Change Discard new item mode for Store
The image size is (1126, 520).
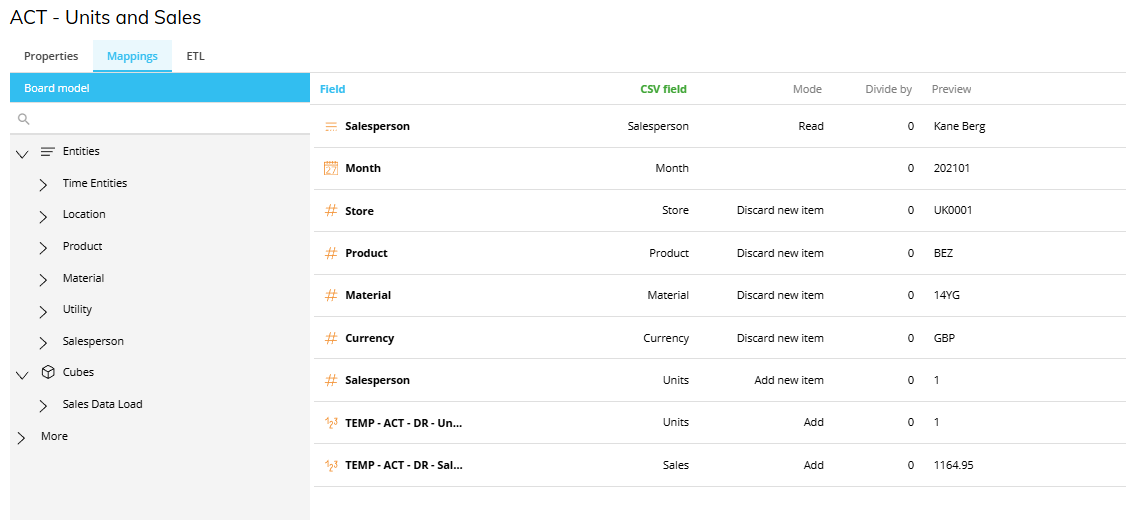click(x=780, y=210)
